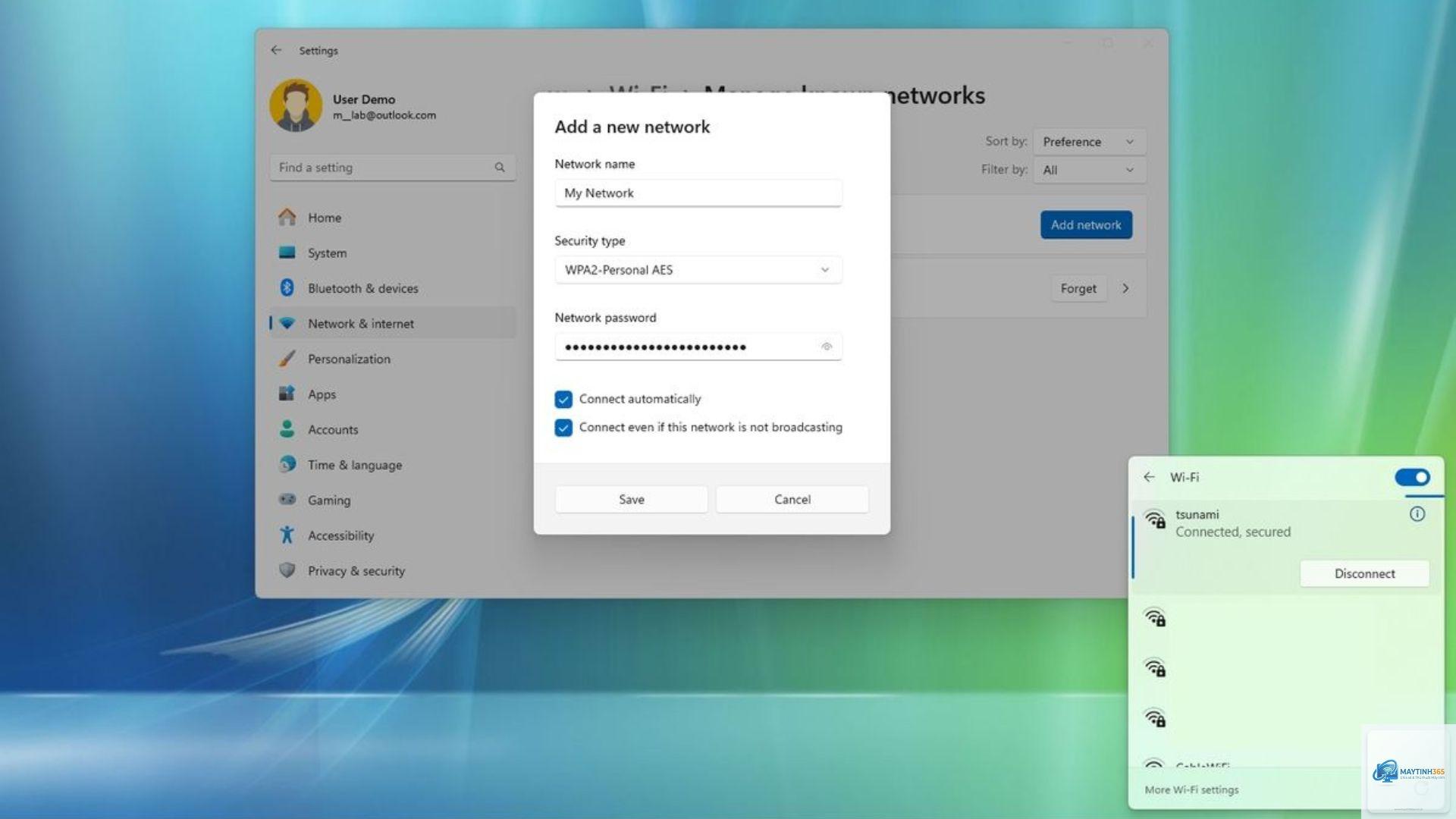Open the Filter by All dropdown
This screenshot has height=819, width=1456.
tap(1089, 170)
